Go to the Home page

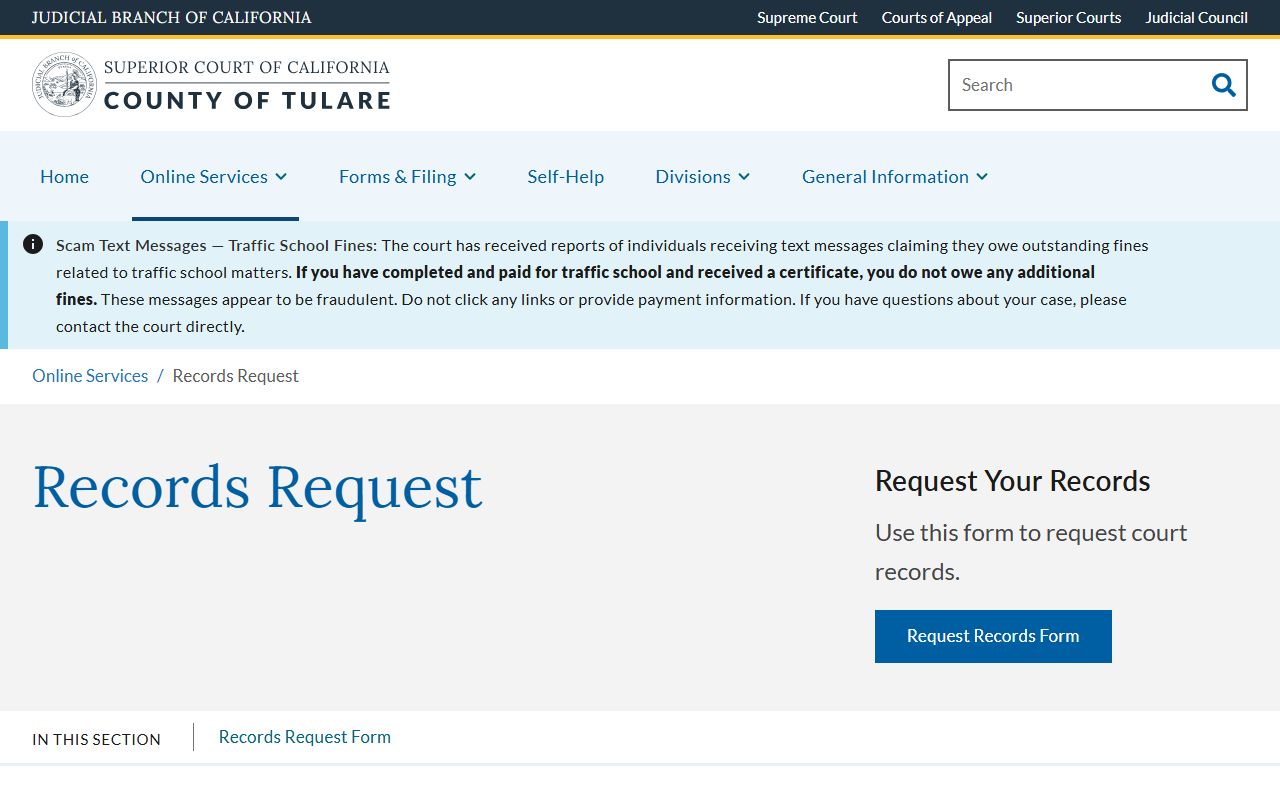64,176
